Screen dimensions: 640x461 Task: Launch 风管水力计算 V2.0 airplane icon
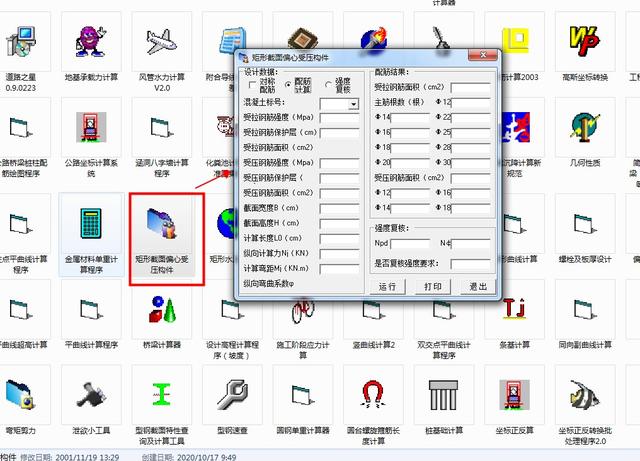point(162,42)
